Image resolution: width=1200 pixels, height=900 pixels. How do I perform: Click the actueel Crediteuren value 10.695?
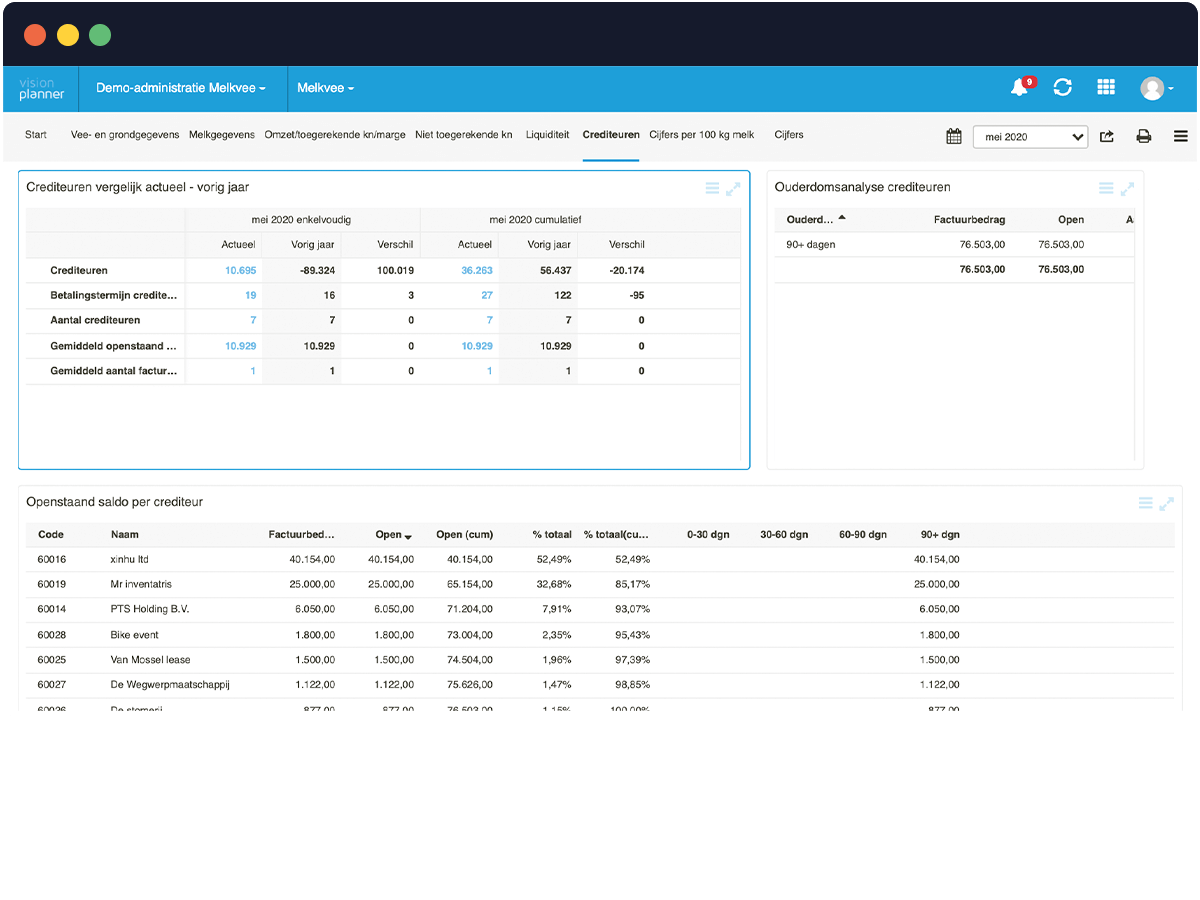[x=240, y=270]
